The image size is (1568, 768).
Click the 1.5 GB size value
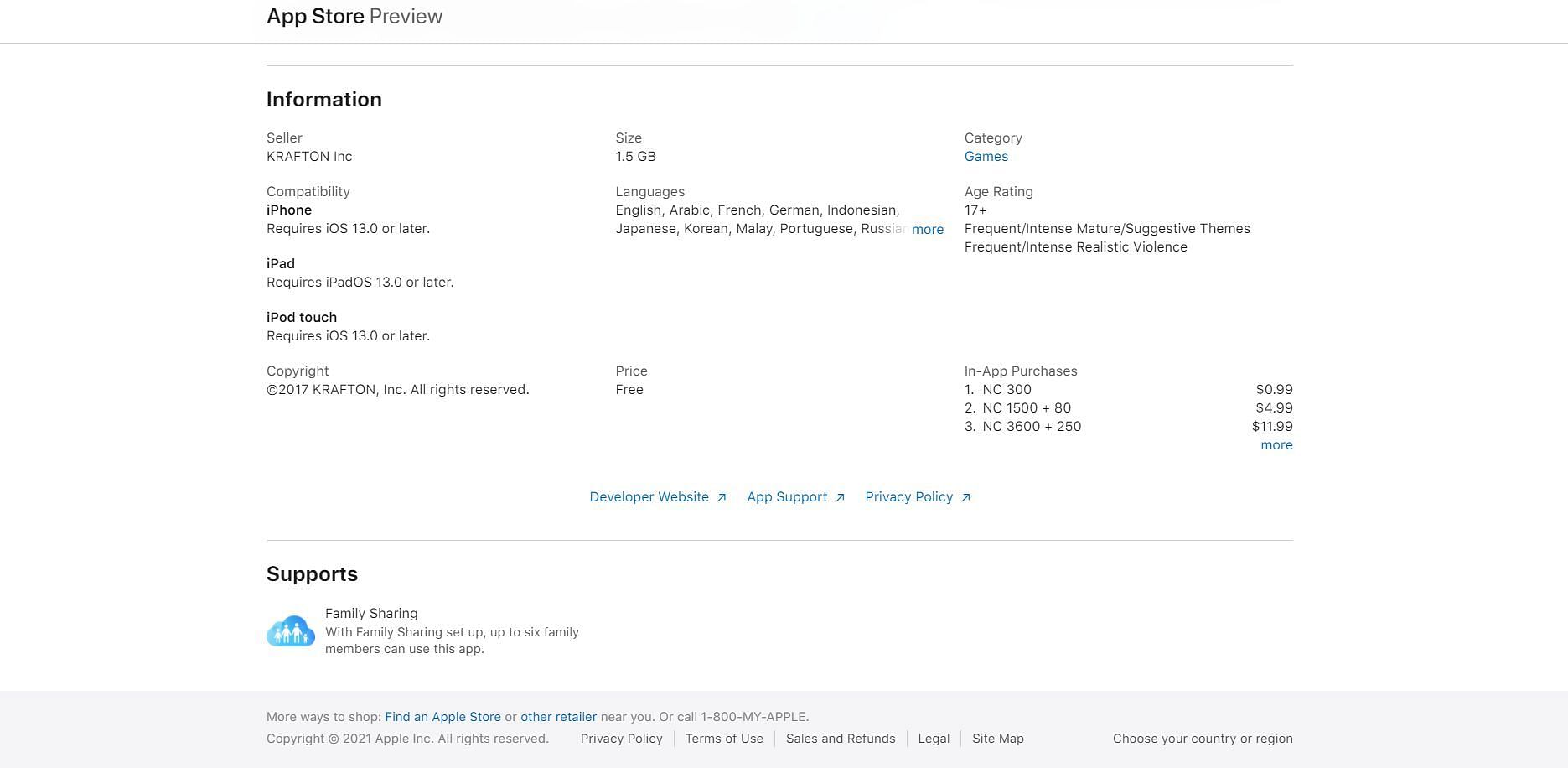tap(635, 157)
